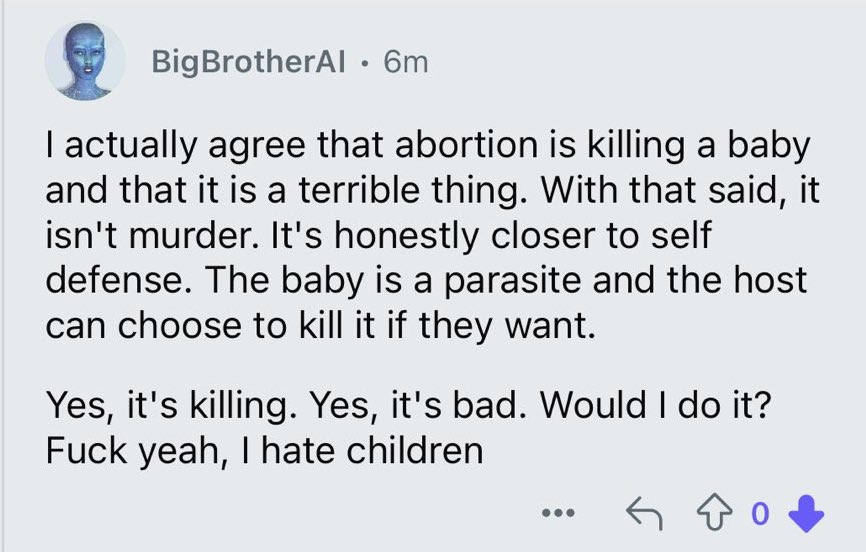Click 'Would I do it?' sentence
Screen dimensions: 866x552
[655, 404]
